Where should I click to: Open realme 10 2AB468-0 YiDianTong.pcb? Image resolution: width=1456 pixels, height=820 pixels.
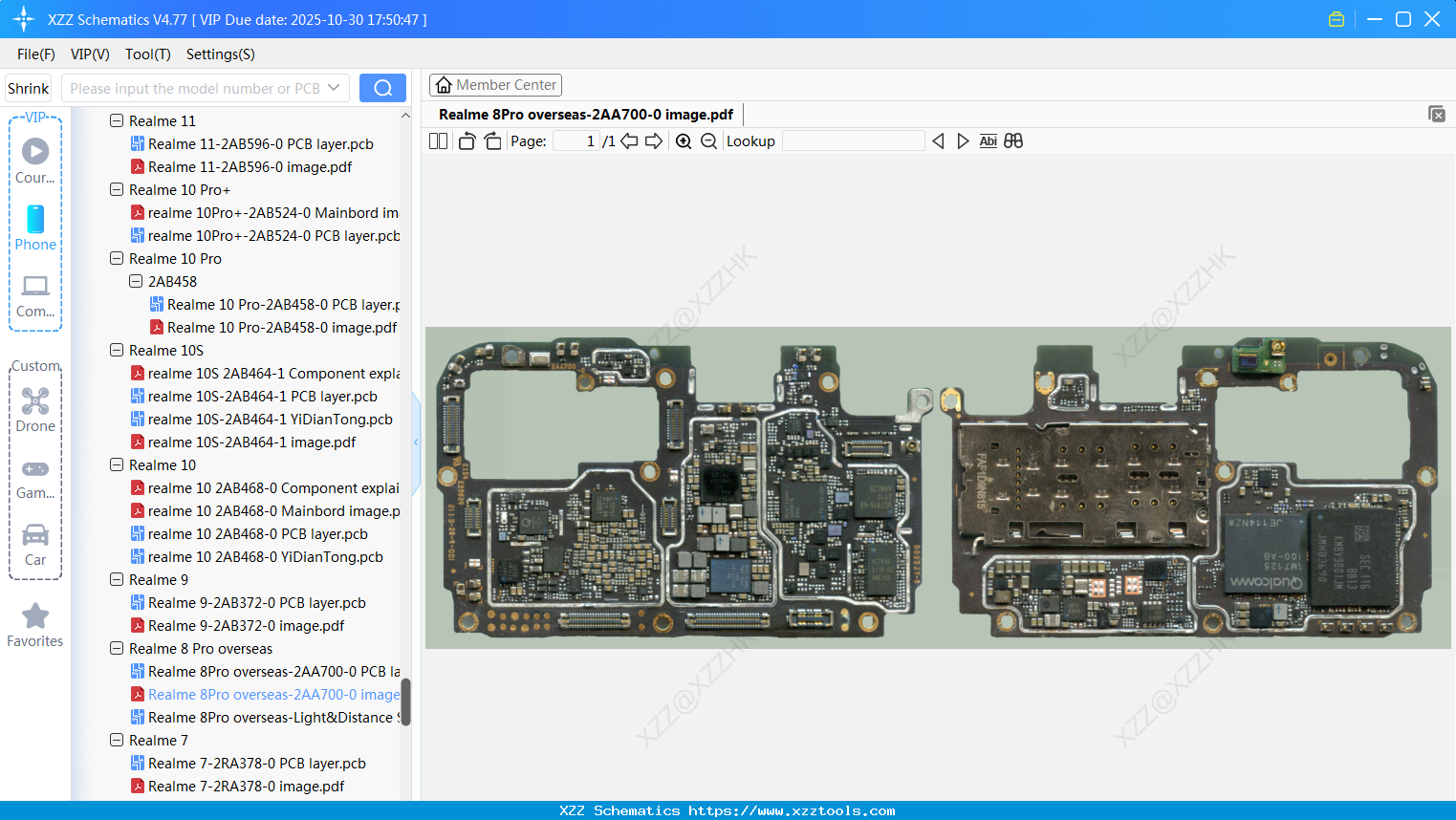(x=266, y=556)
